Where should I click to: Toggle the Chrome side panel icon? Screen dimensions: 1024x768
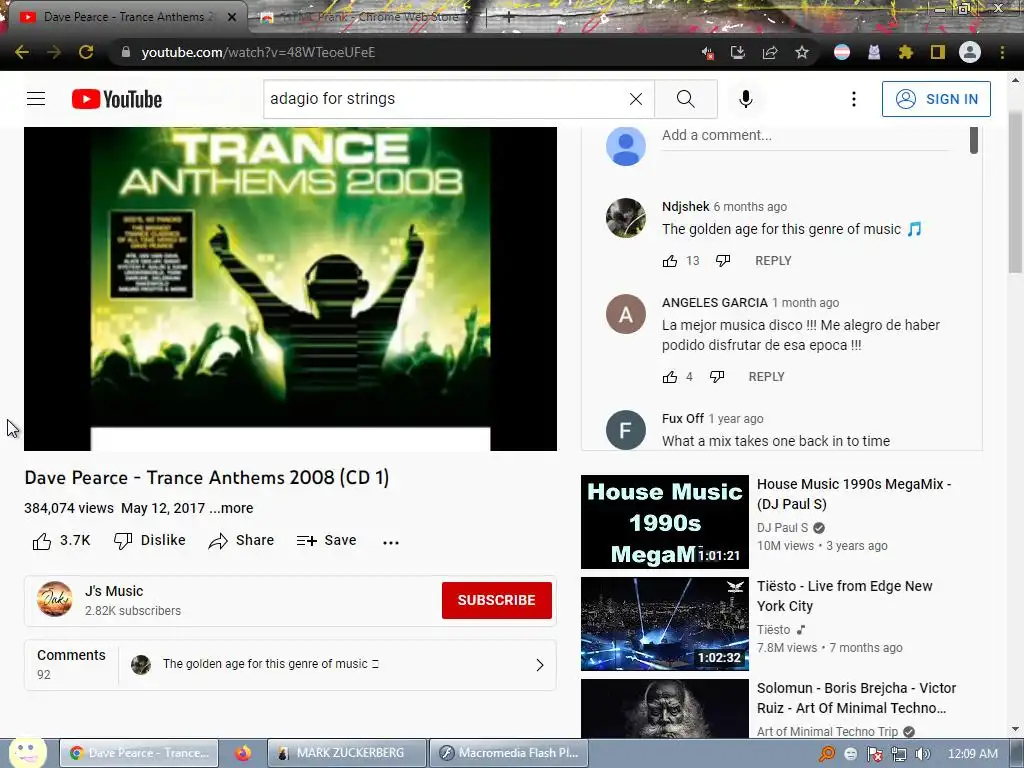click(938, 52)
